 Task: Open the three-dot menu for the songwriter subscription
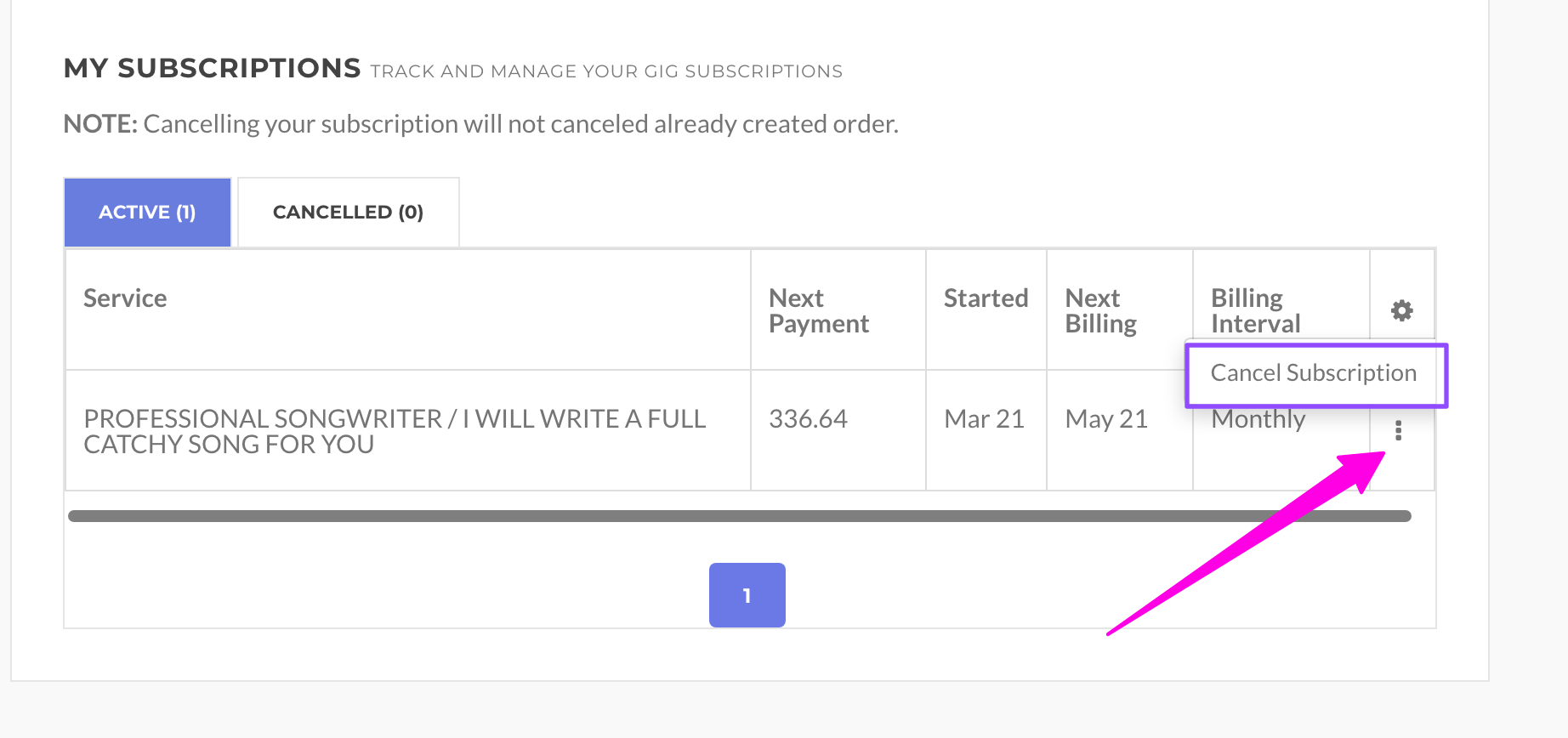1398,430
